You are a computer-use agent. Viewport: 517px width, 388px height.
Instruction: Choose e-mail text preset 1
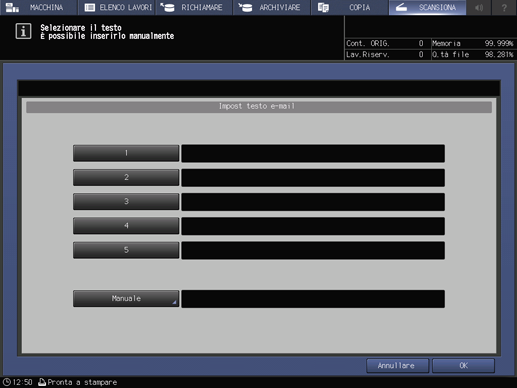click(126, 153)
